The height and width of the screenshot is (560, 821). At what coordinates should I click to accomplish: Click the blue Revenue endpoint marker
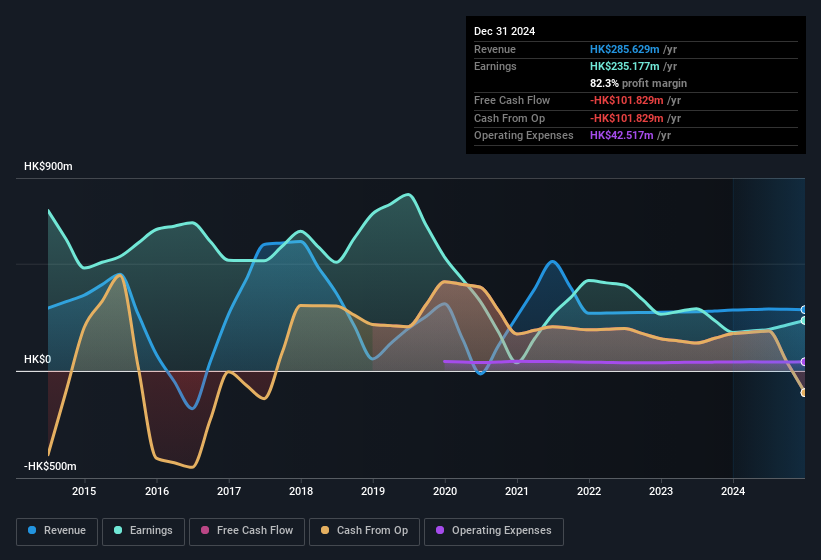tap(804, 310)
